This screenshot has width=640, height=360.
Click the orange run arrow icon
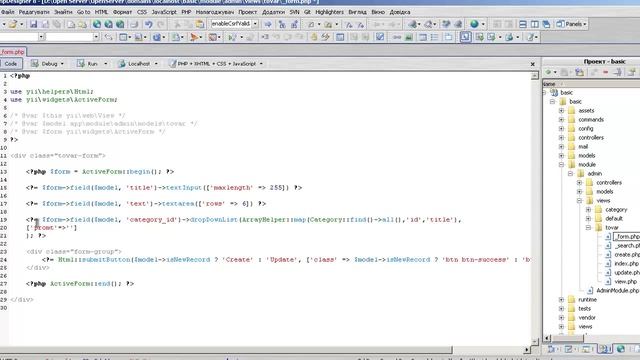(x=194, y=37)
